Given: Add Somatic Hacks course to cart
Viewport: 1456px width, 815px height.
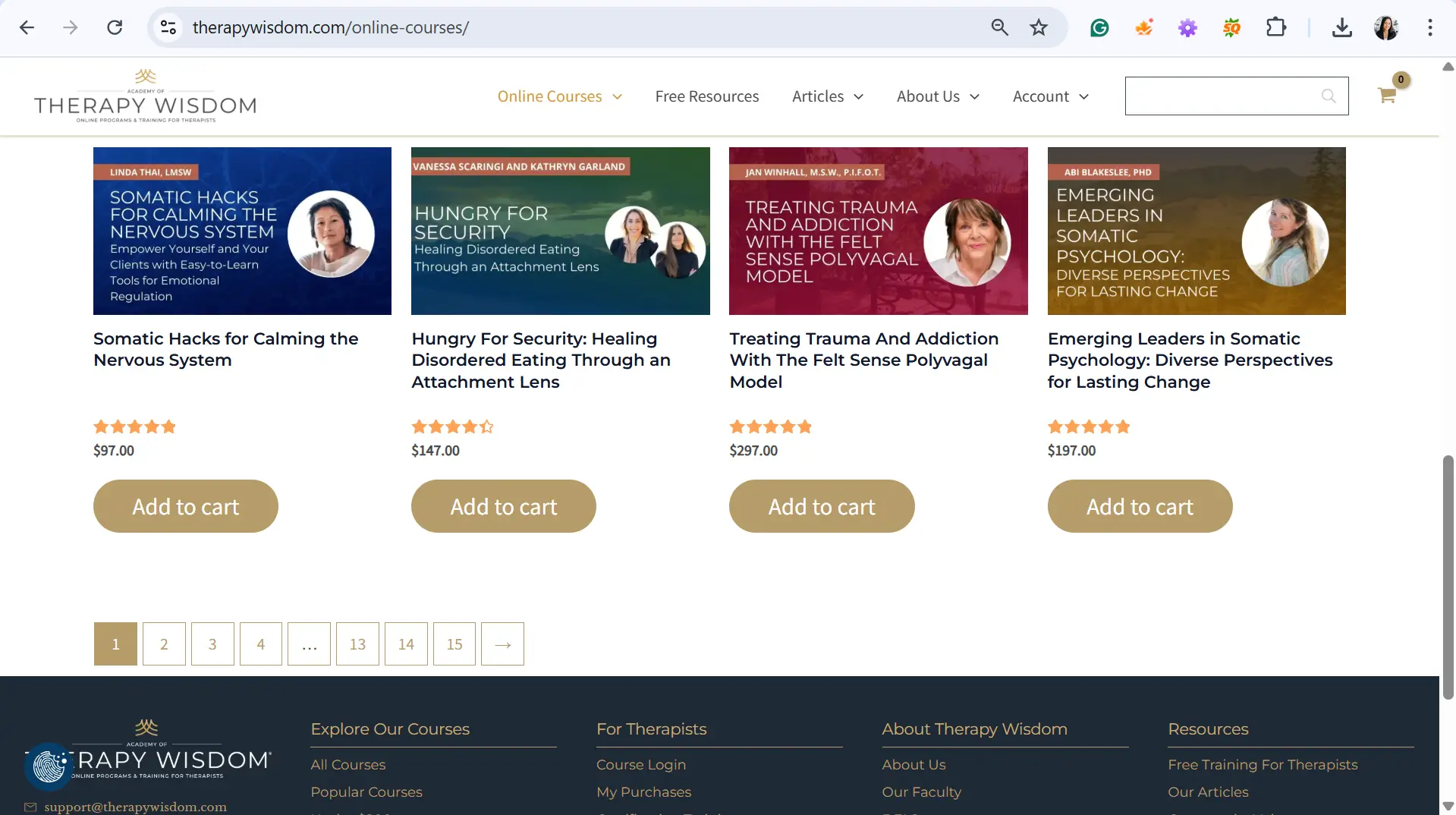Looking at the screenshot, I should (185, 506).
